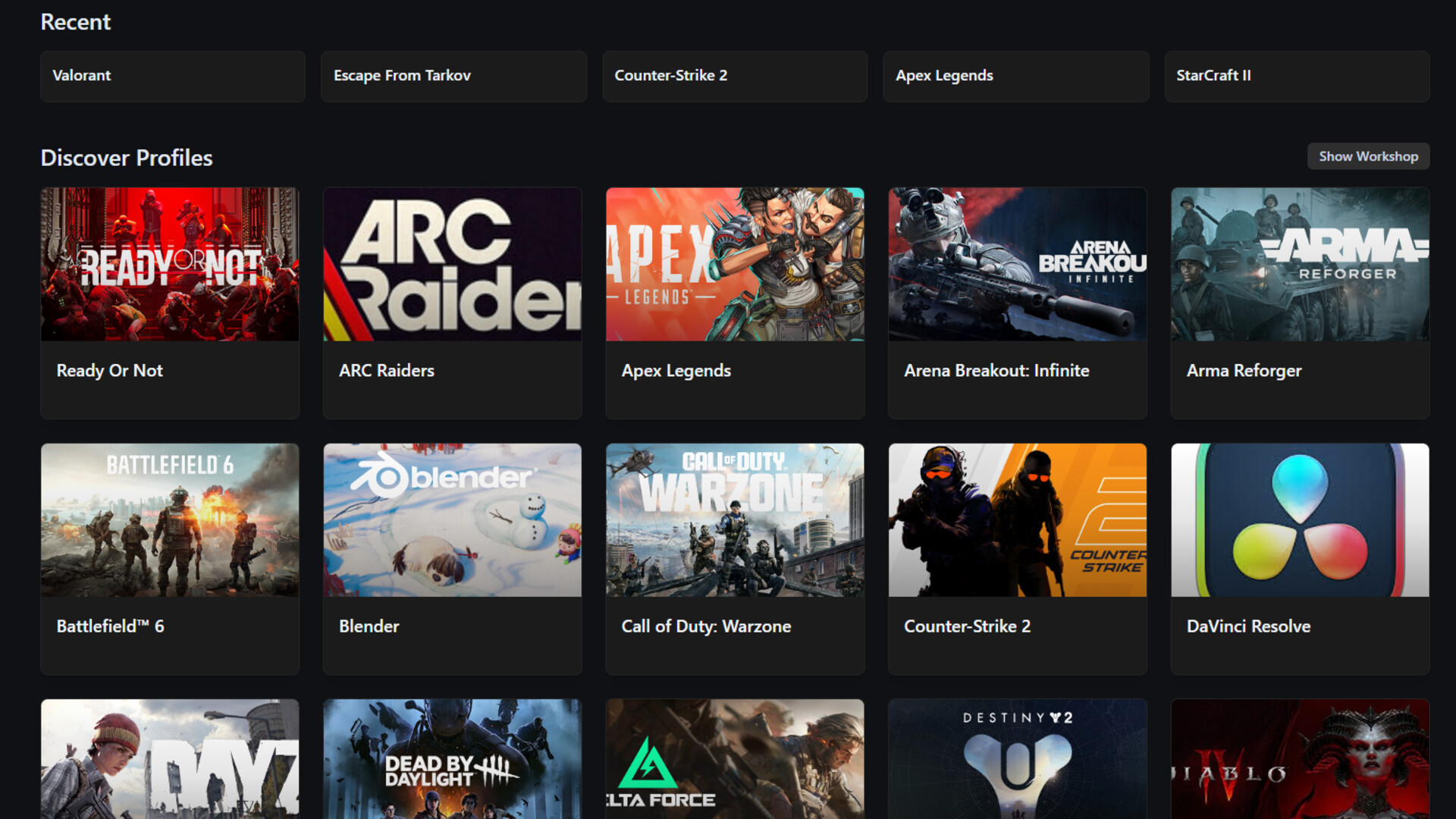Click the Apex Legends cover art
This screenshot has height=819, width=1456.
(x=735, y=264)
